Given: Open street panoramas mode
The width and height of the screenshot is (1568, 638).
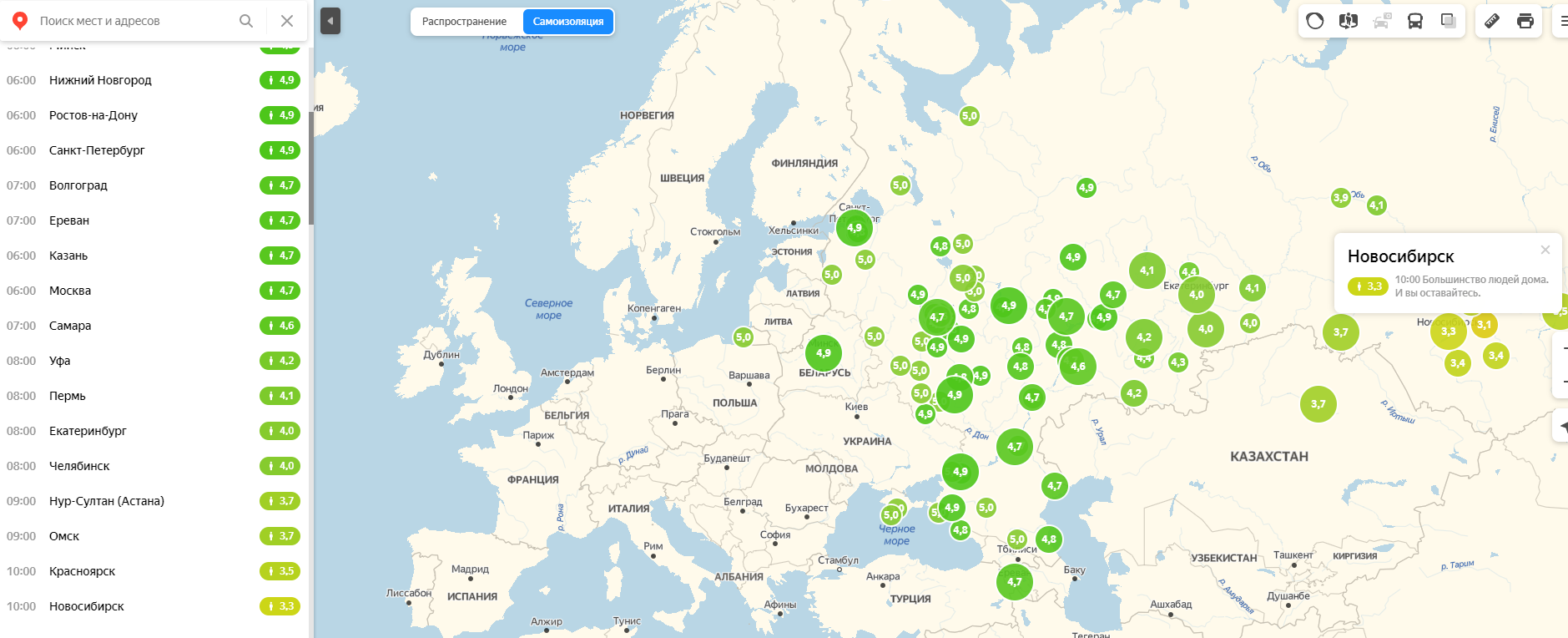Looking at the screenshot, I should tap(1349, 21).
